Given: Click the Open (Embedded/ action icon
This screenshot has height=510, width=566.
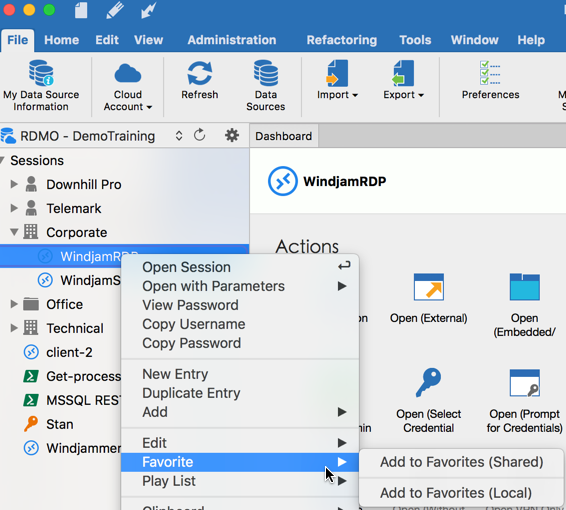Looking at the screenshot, I should tap(524, 287).
